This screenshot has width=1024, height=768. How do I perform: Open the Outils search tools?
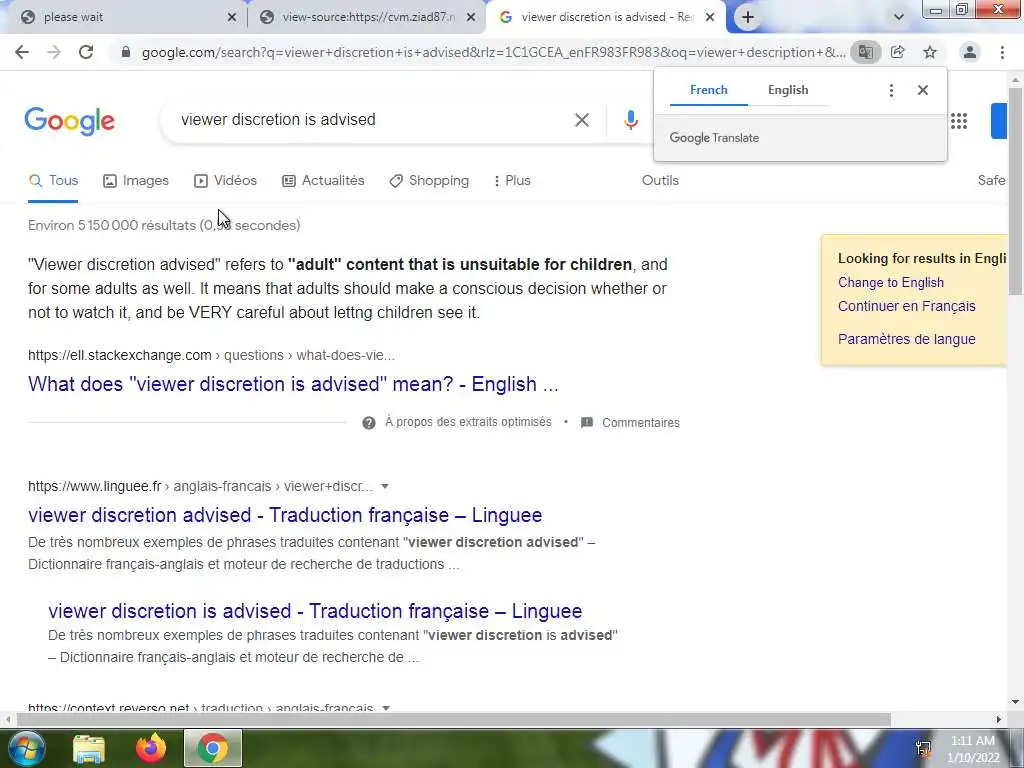[x=660, y=181]
